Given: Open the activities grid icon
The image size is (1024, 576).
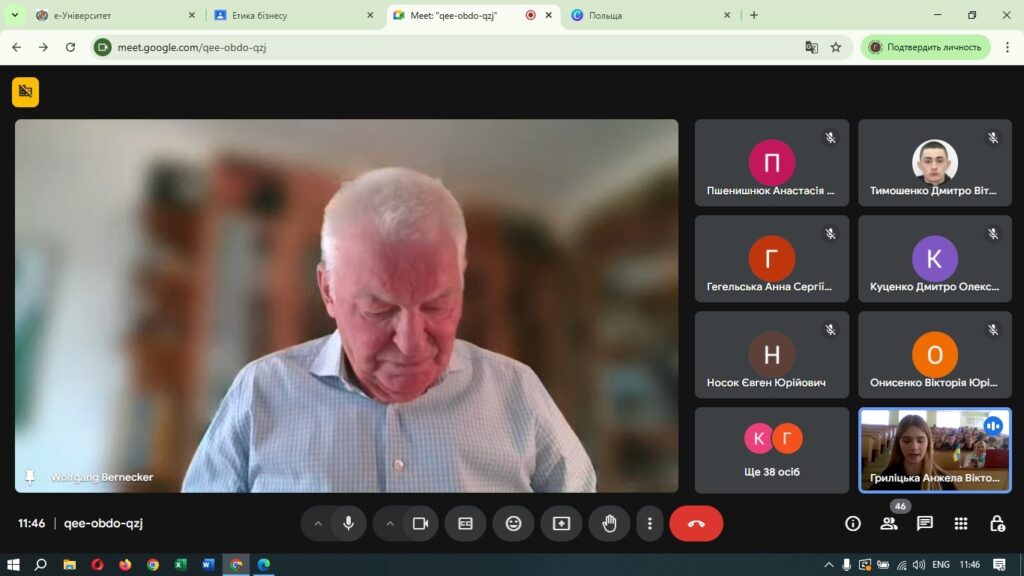Looking at the screenshot, I should (961, 523).
